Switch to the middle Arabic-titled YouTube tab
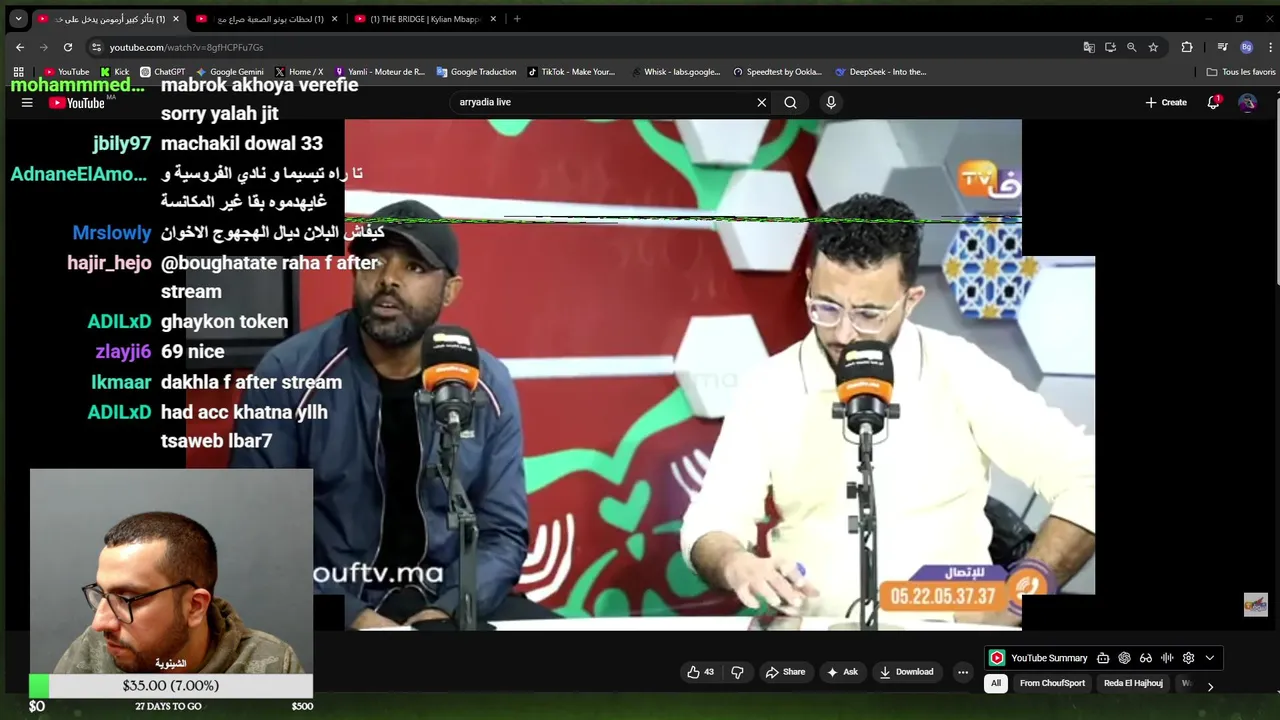Screen dimensions: 1280x720 pyautogui.click(x=267, y=19)
